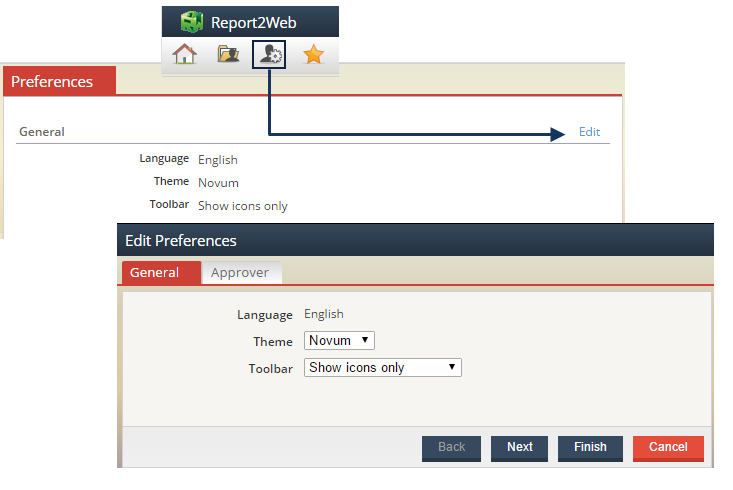Click 'Show icons only' text in Preferences panel
The image size is (733, 490).
243,206
